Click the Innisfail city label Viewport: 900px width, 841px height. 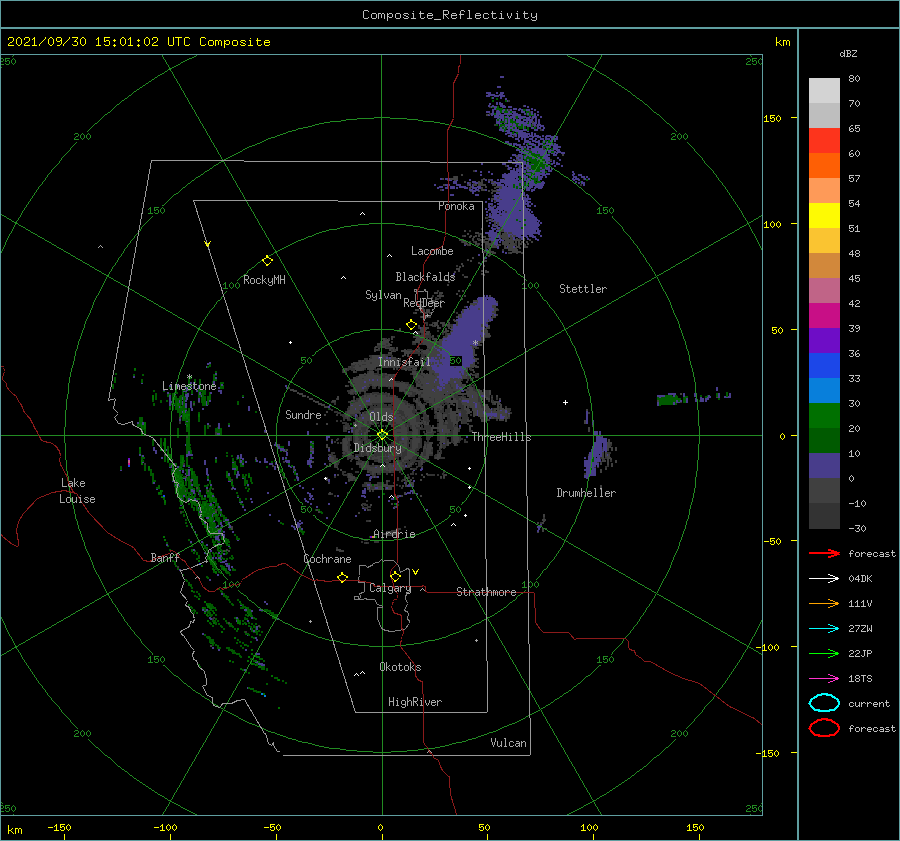[x=404, y=362]
